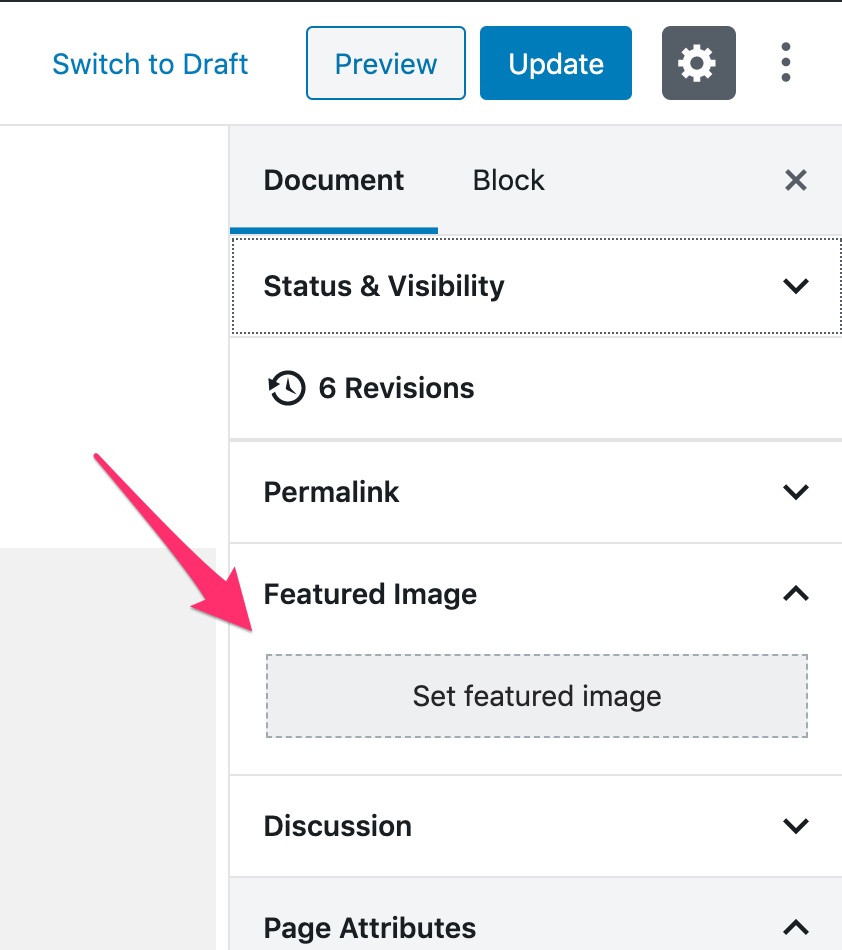This screenshot has width=842, height=950.
Task: Collapse Featured Image using up chevron
Action: pos(795,594)
